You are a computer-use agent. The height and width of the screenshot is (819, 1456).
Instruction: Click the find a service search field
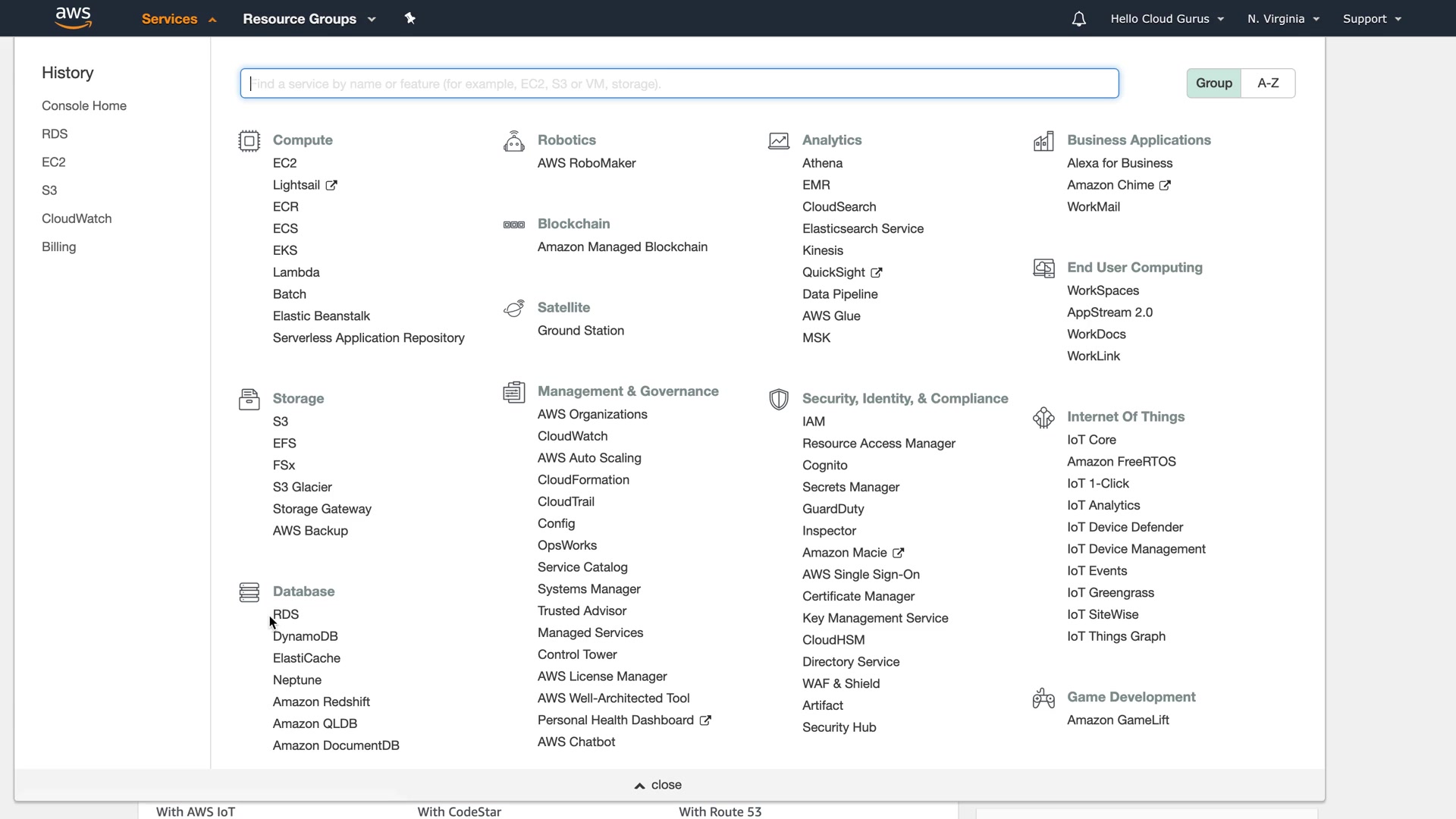679,83
